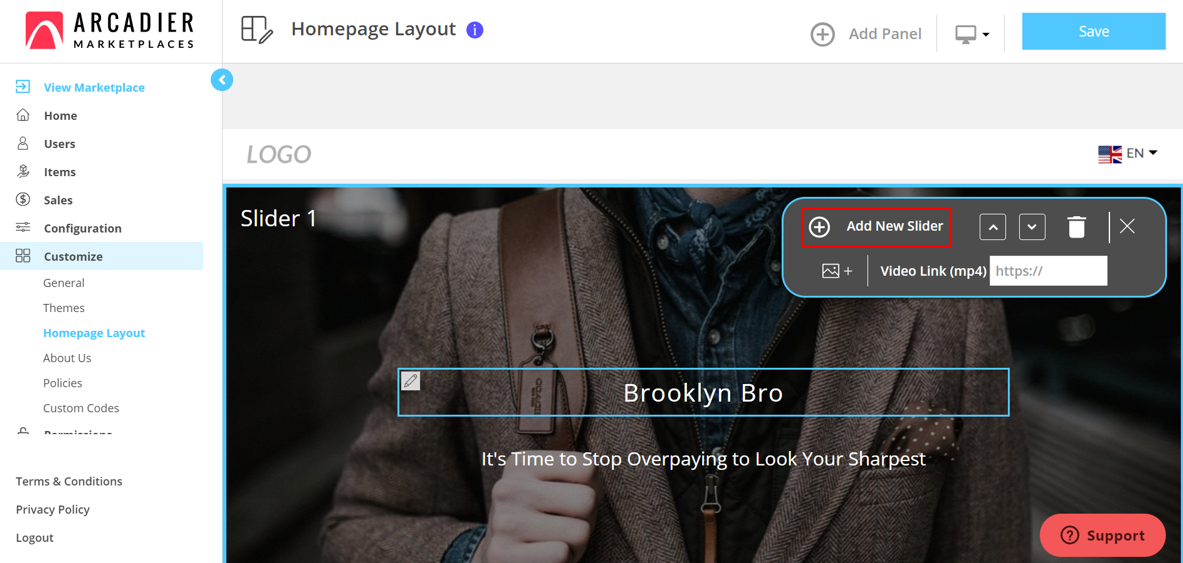The height and width of the screenshot is (563, 1183).
Task: Close the slider toolbar with X
Action: [1127, 226]
